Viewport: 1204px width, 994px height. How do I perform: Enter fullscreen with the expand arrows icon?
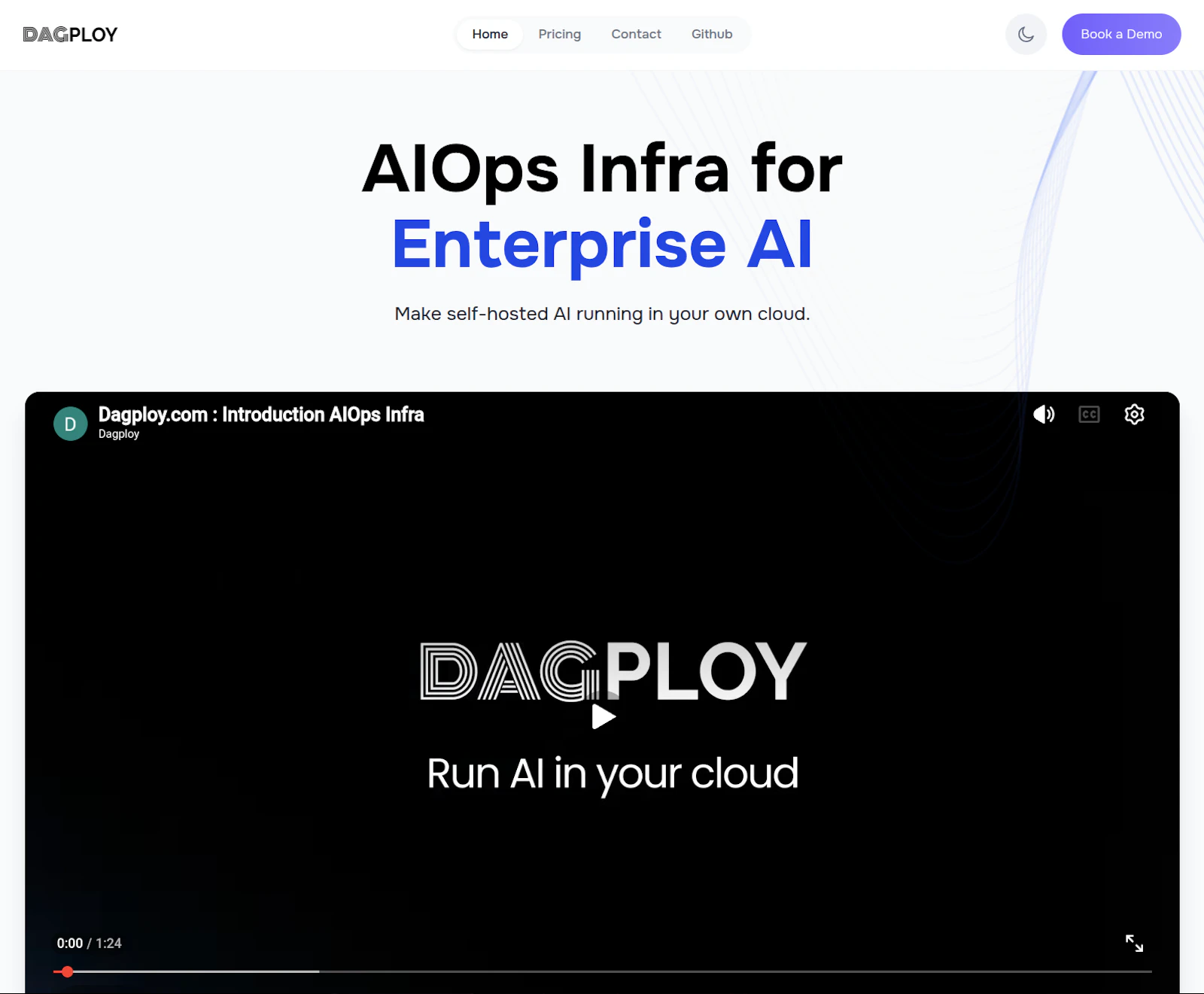coord(1134,944)
